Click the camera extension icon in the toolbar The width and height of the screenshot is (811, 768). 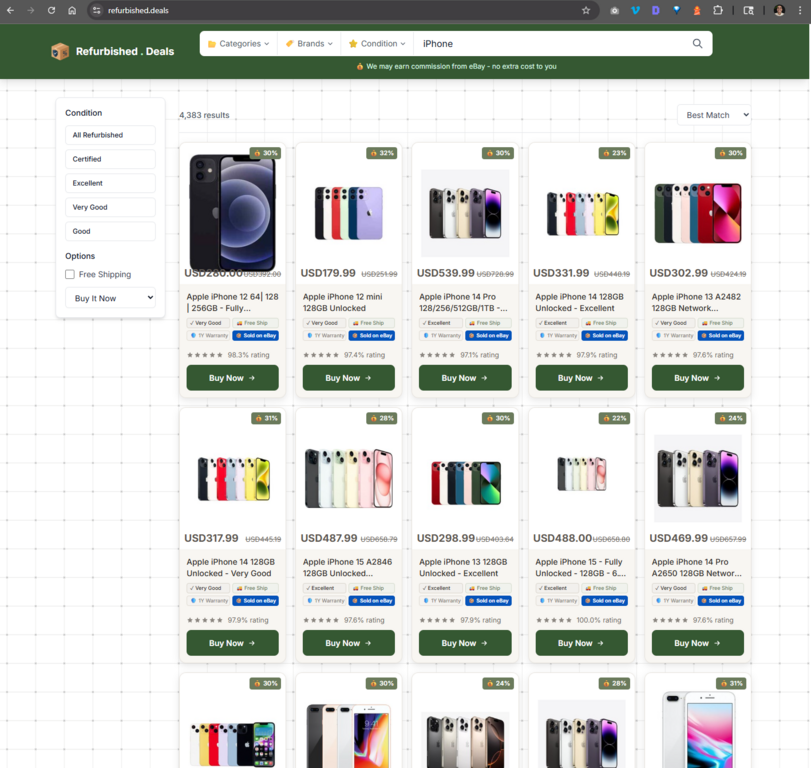click(x=614, y=11)
